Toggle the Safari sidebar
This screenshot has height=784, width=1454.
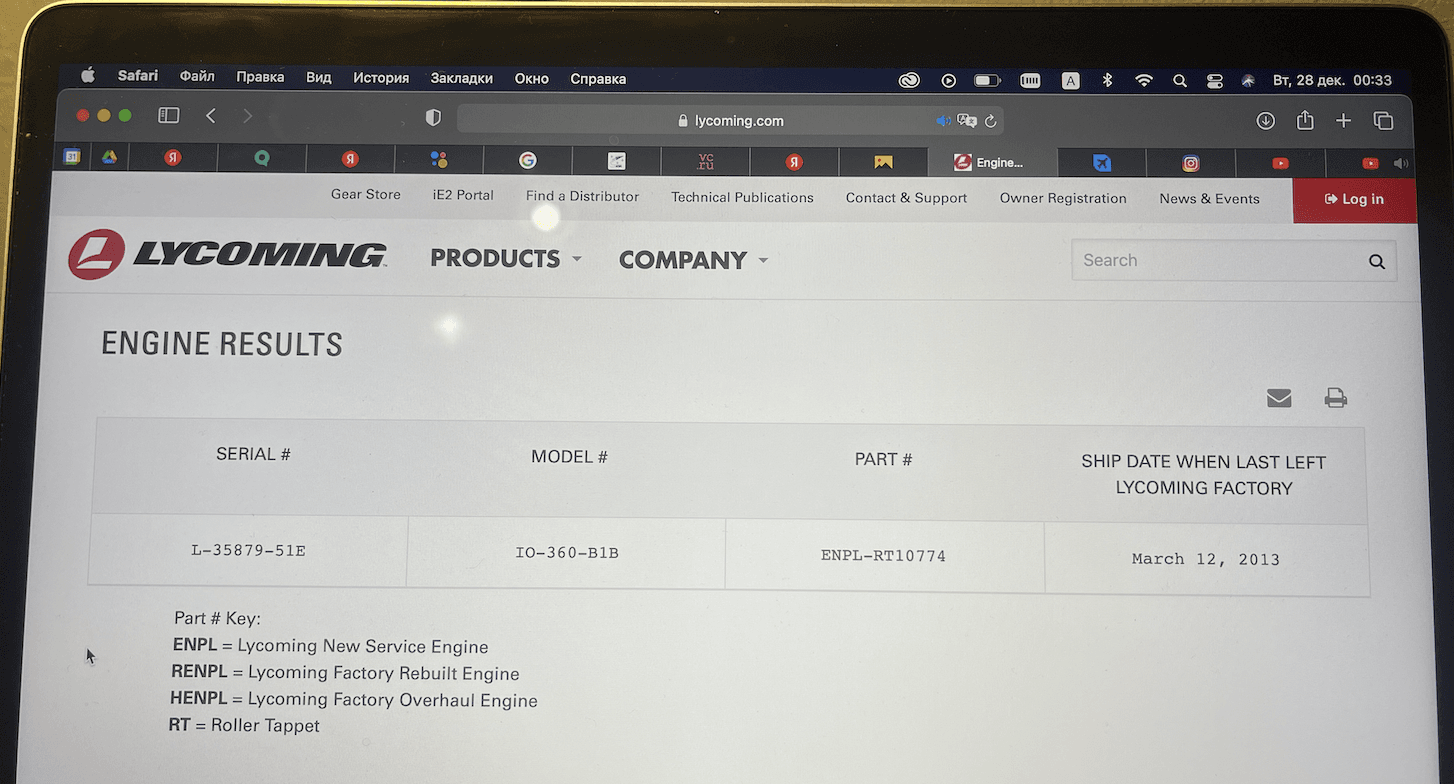pyautogui.click(x=169, y=116)
